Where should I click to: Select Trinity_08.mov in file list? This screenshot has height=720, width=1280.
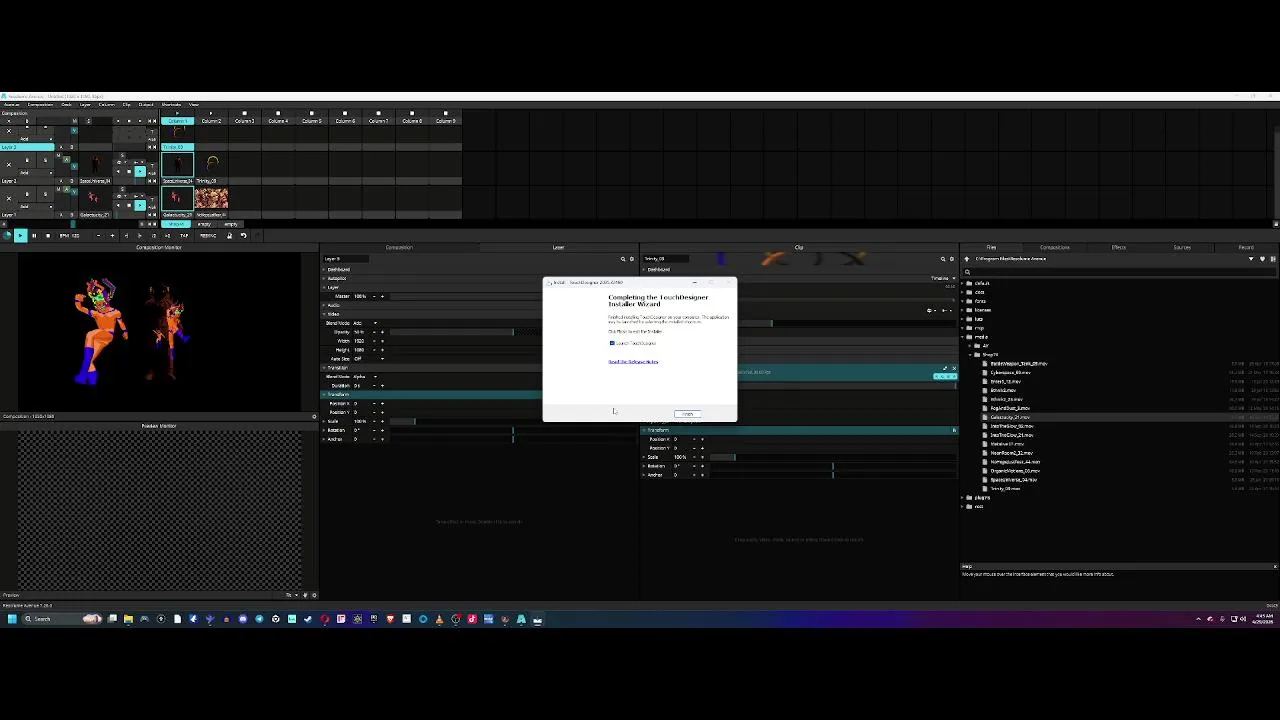tap(1005, 489)
